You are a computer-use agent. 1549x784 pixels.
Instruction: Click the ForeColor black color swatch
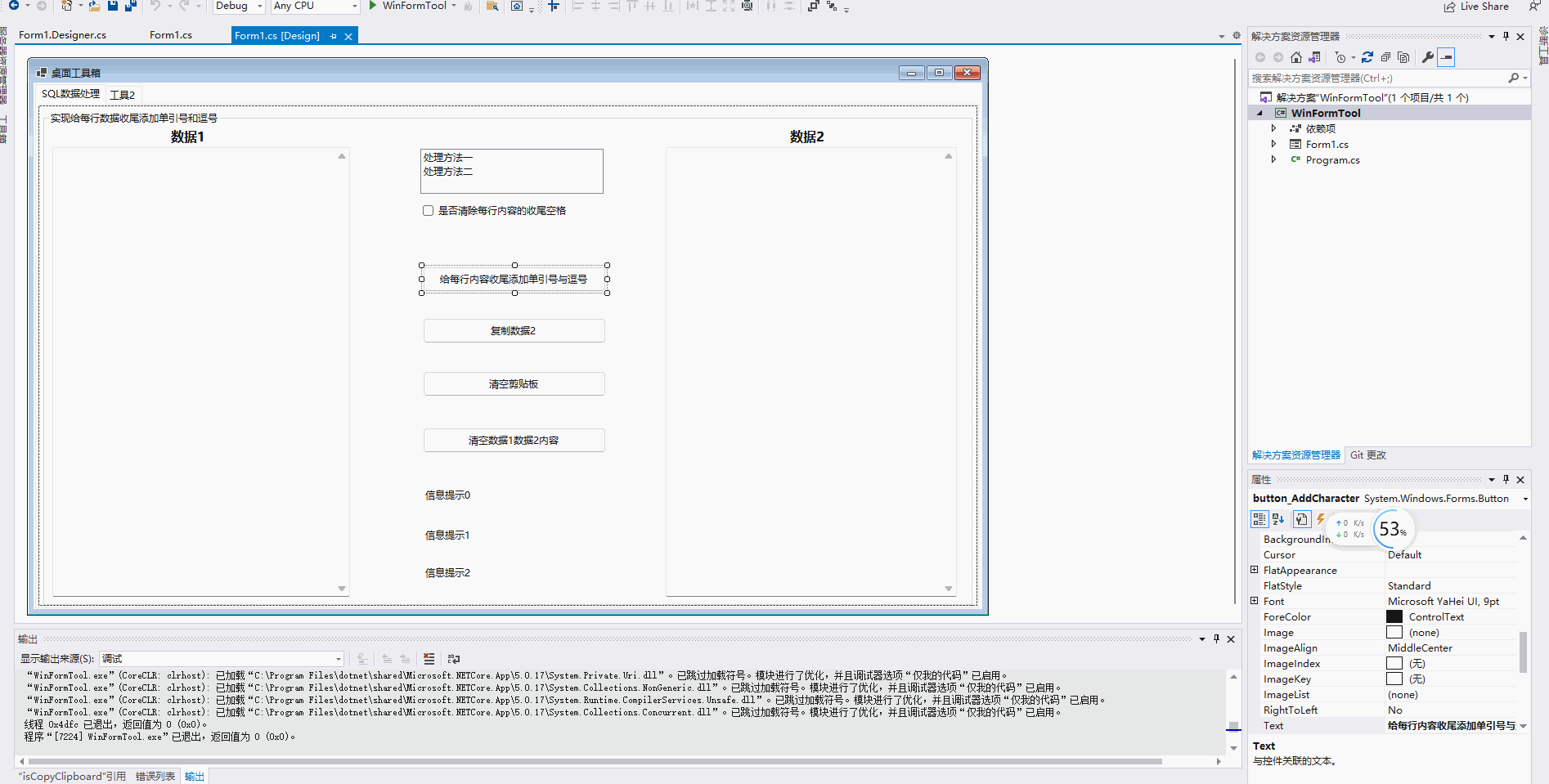(1394, 616)
